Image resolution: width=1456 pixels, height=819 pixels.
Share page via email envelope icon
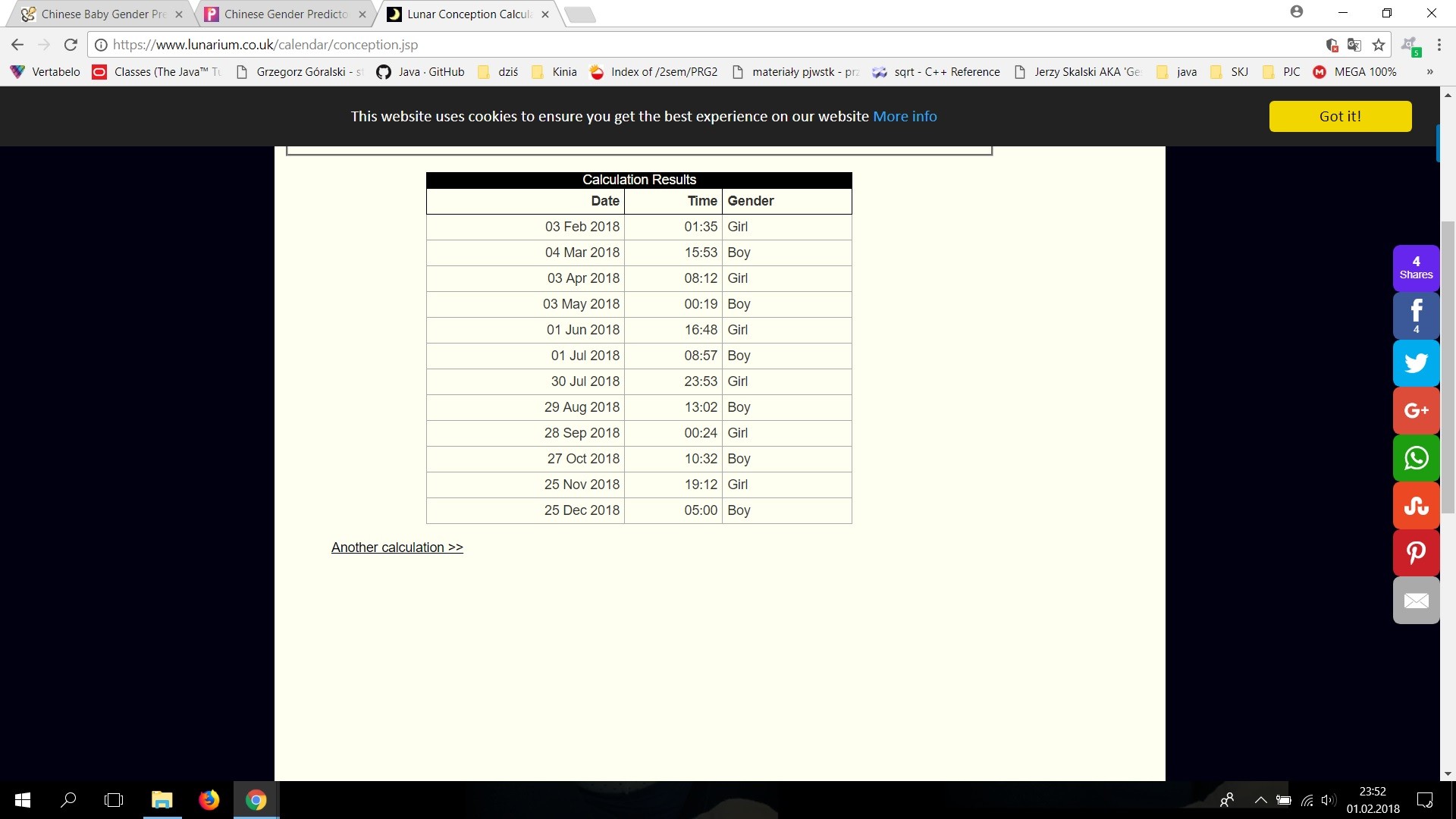[x=1416, y=601]
